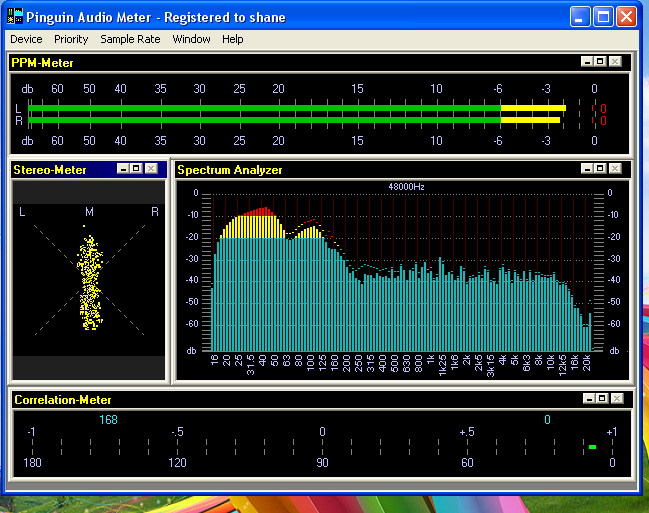Minimize the Stereo-Meter panel

[x=122, y=169]
